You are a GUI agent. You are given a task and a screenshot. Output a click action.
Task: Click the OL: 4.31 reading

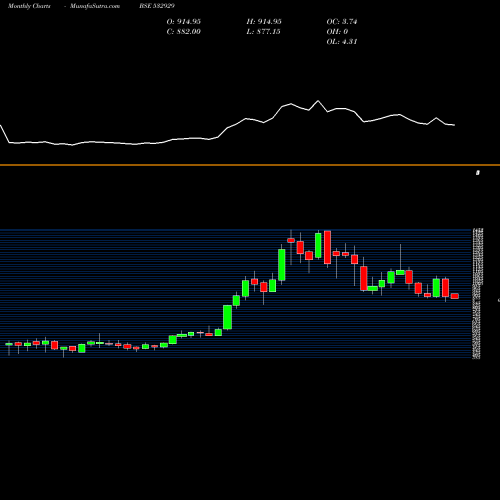(342, 42)
